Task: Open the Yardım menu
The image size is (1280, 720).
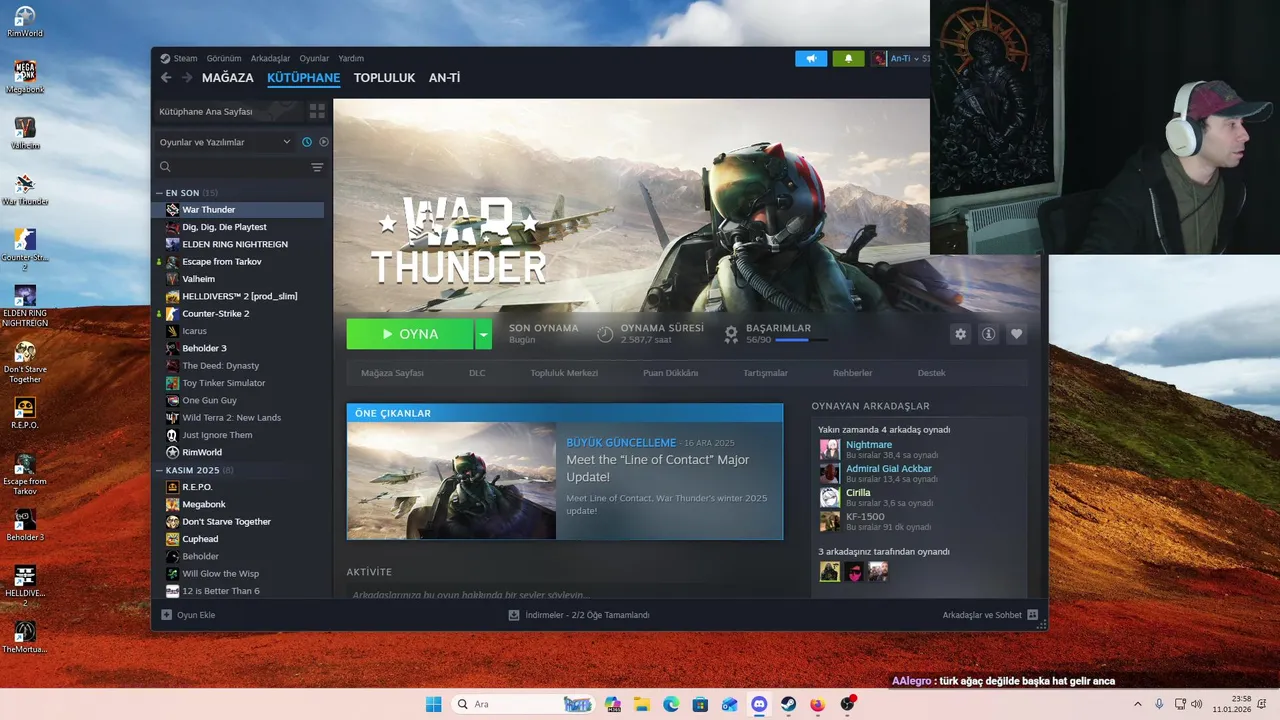Action: coord(351,58)
